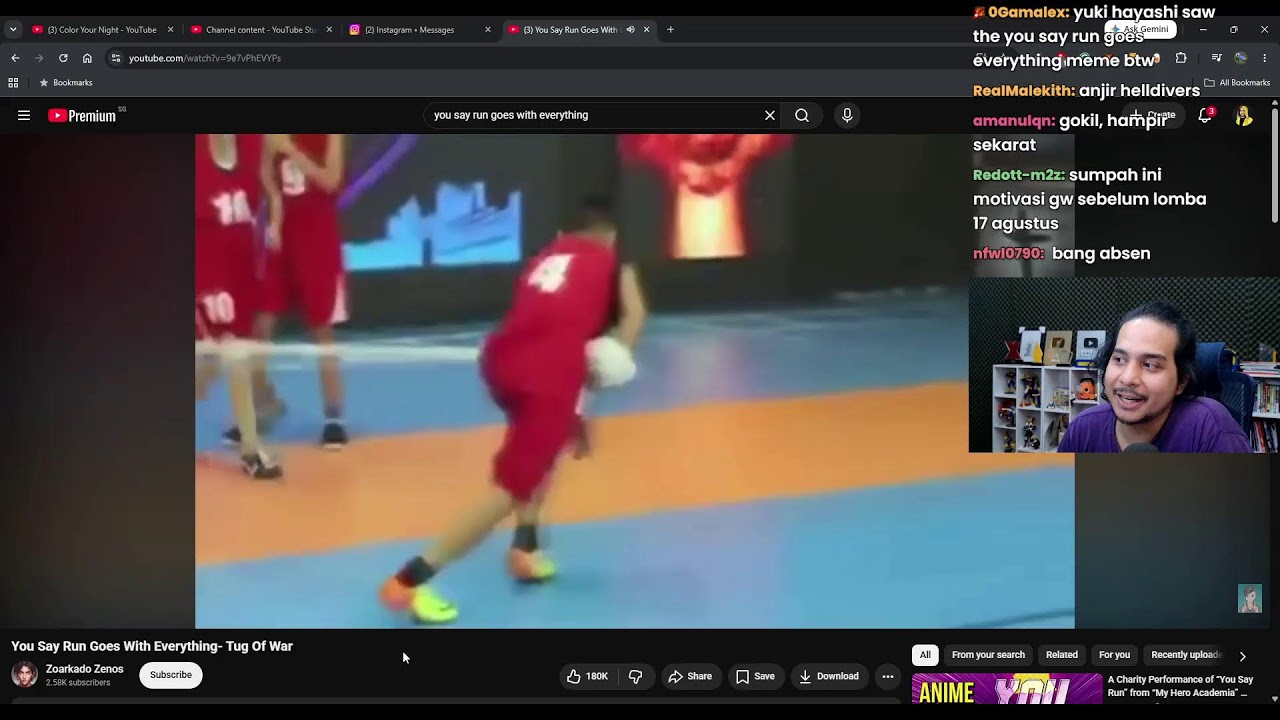Reload the current page

(x=63, y=58)
